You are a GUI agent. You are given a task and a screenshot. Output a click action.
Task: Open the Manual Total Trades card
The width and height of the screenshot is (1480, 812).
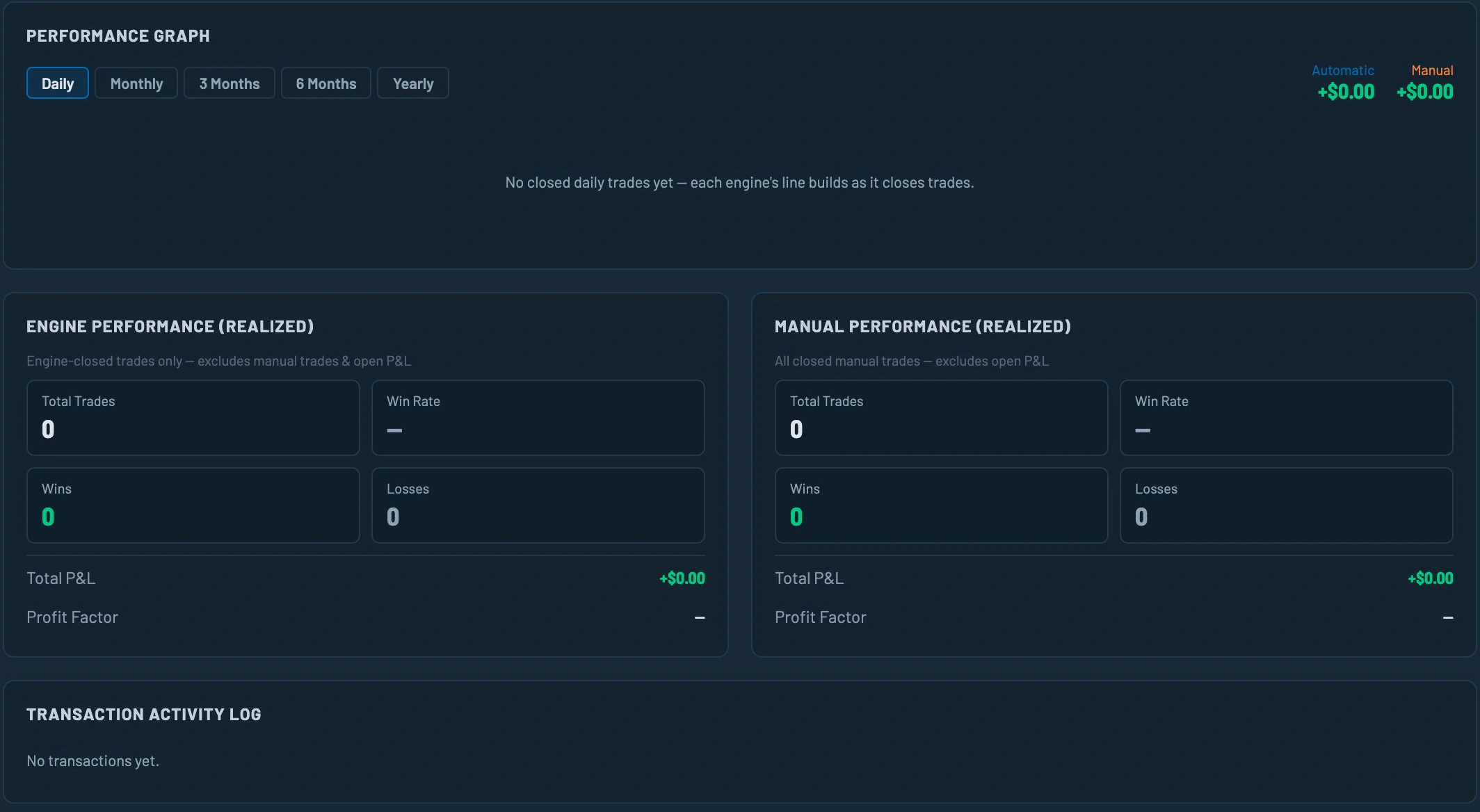(x=942, y=418)
